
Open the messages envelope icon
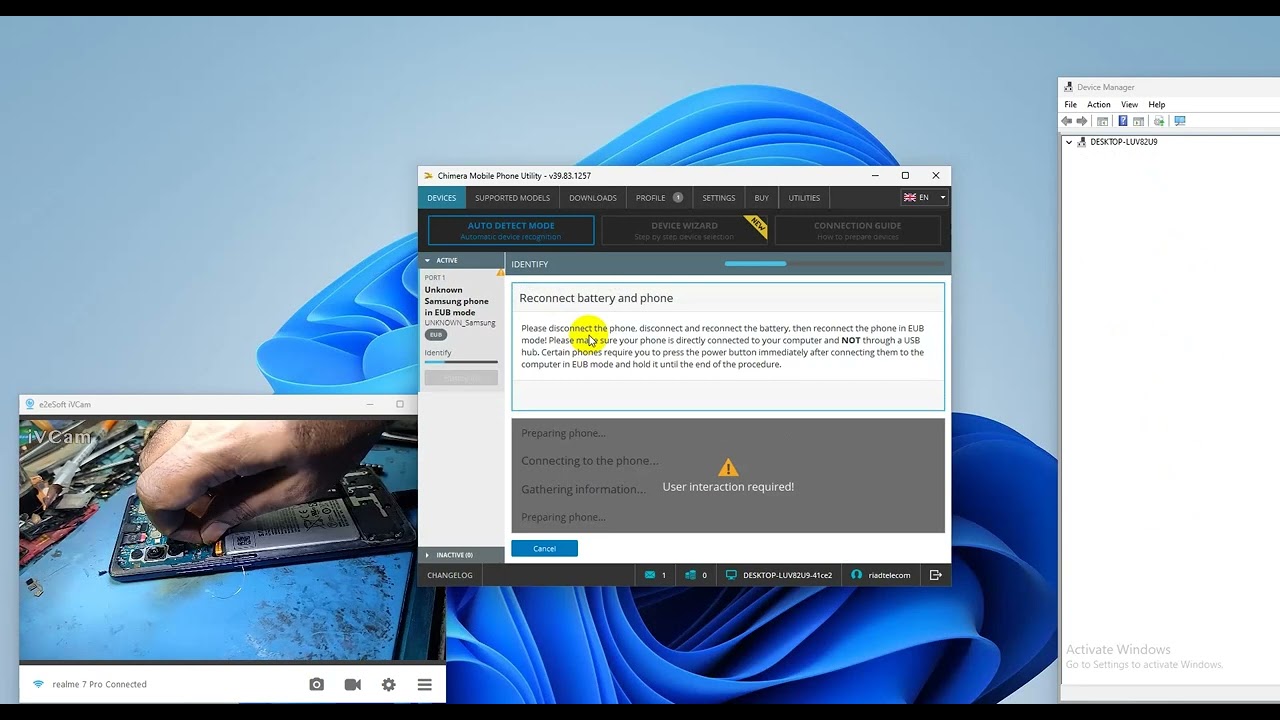click(x=651, y=575)
